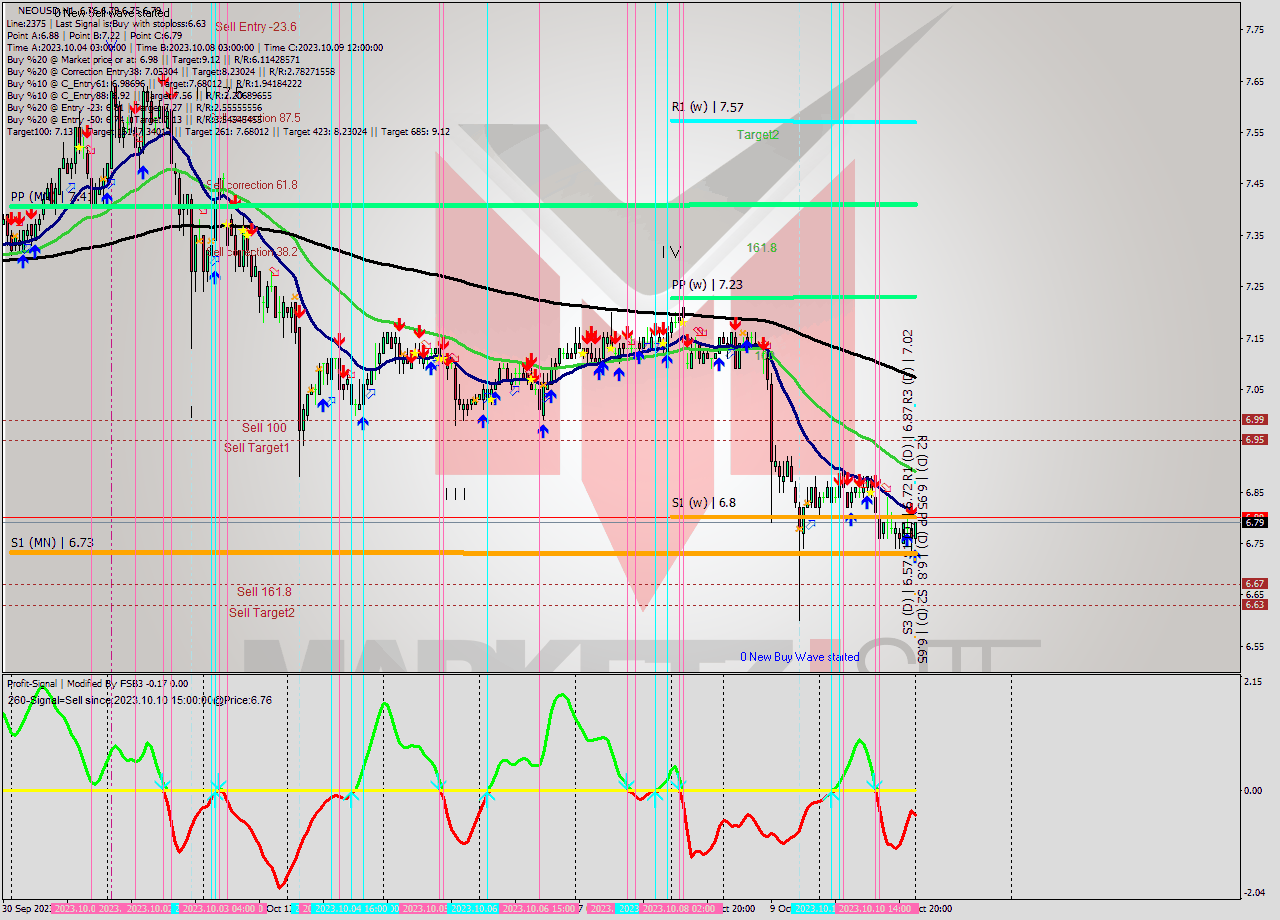1280x920 pixels.
Task: Click the 'Sell 100' level label
Action: [264, 427]
